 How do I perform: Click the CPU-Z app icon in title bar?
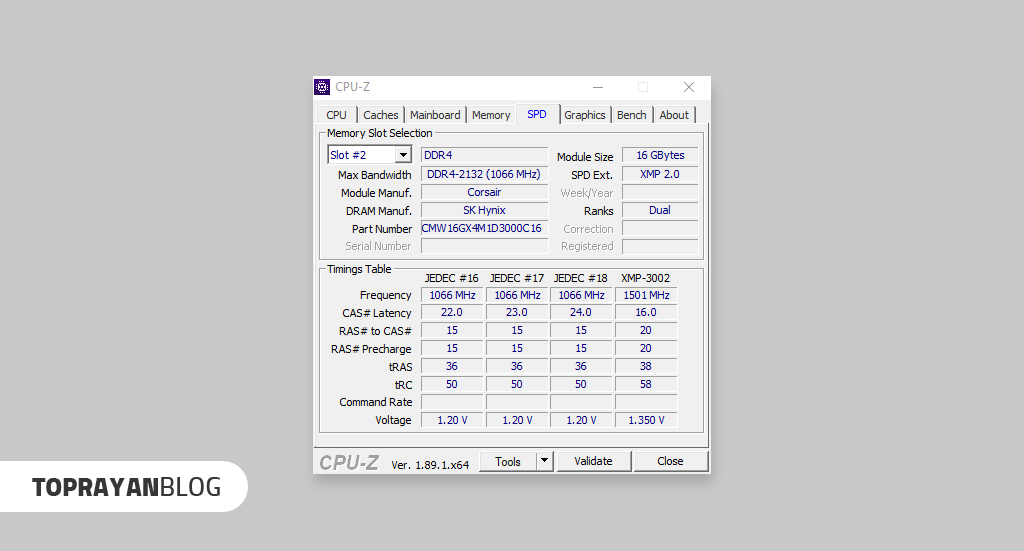322,87
